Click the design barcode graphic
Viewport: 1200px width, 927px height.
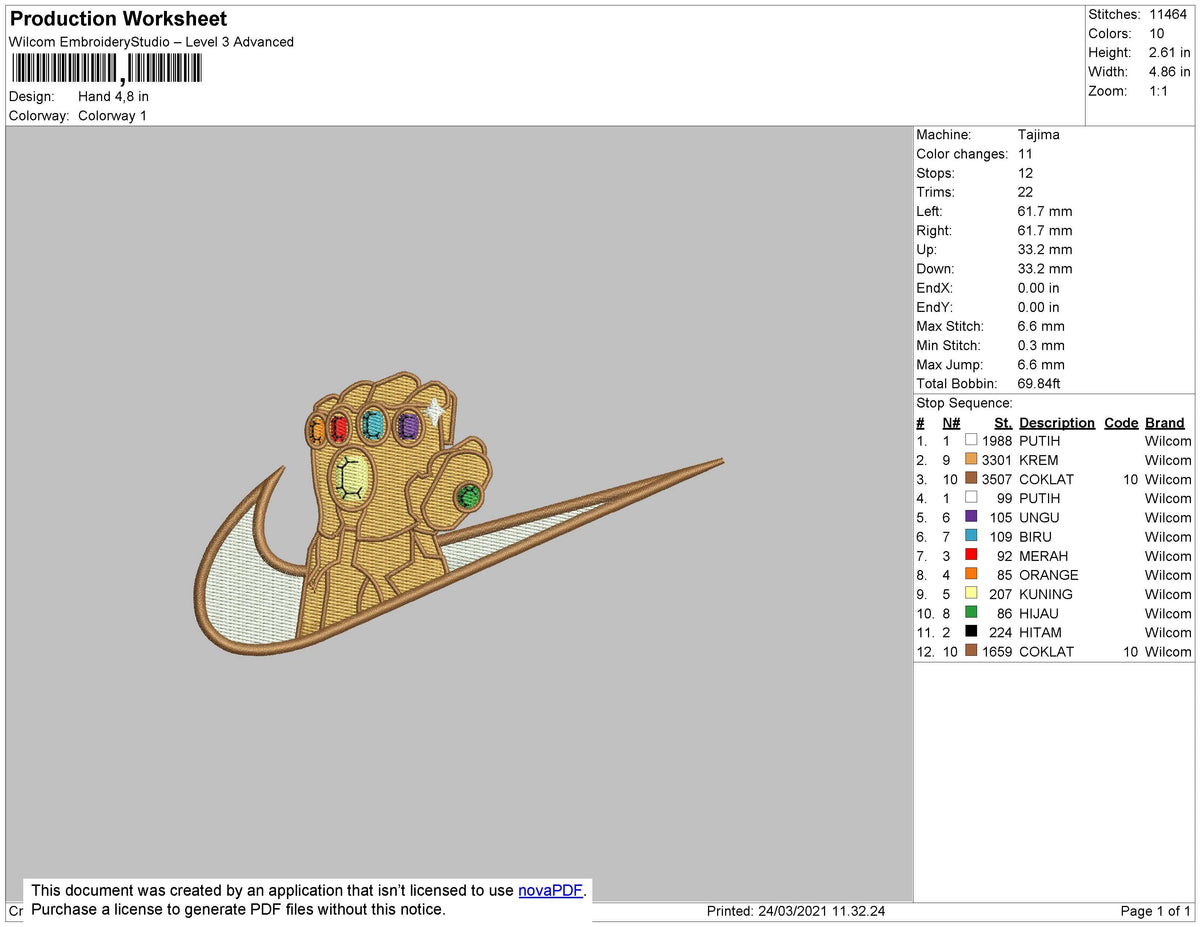pos(105,68)
